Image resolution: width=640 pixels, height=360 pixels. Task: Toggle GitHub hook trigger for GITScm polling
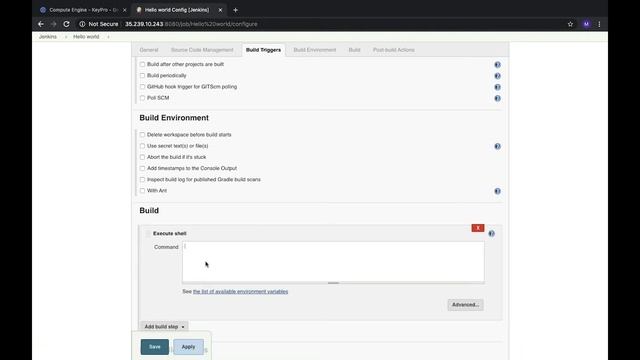click(142, 87)
